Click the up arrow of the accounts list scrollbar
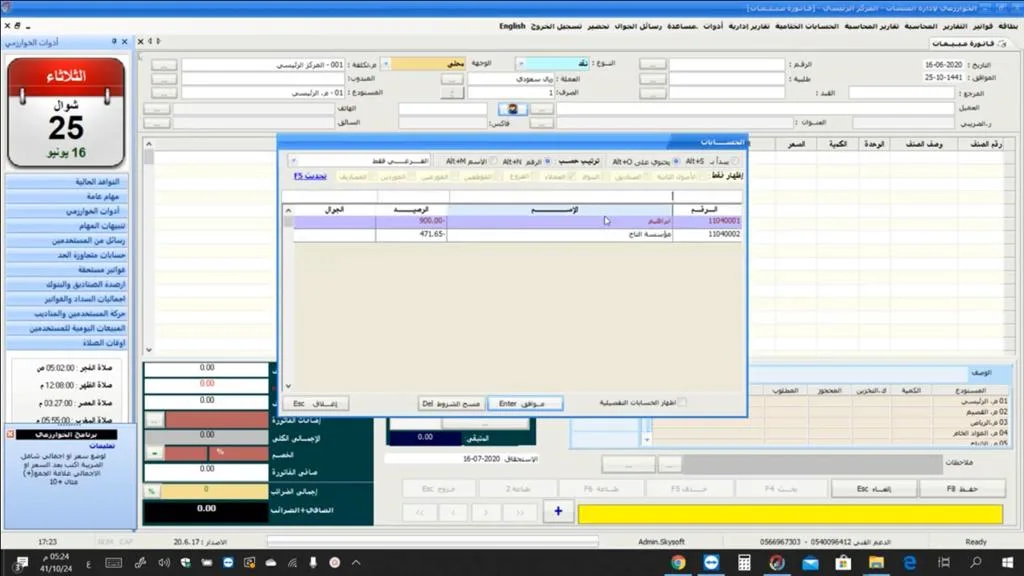This screenshot has height=576, width=1024. coord(288,210)
